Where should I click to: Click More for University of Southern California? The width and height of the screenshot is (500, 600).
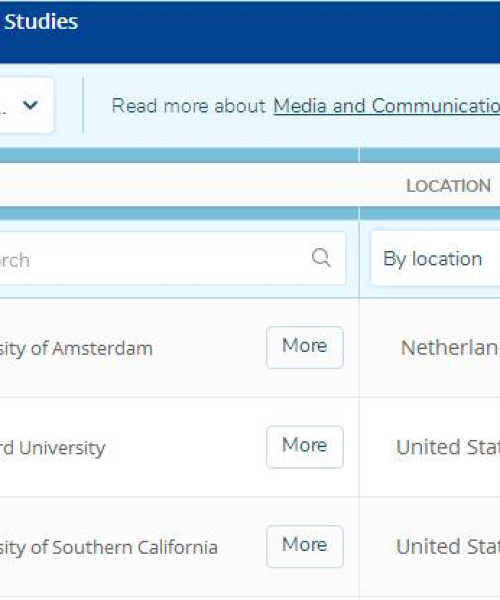[x=305, y=546]
